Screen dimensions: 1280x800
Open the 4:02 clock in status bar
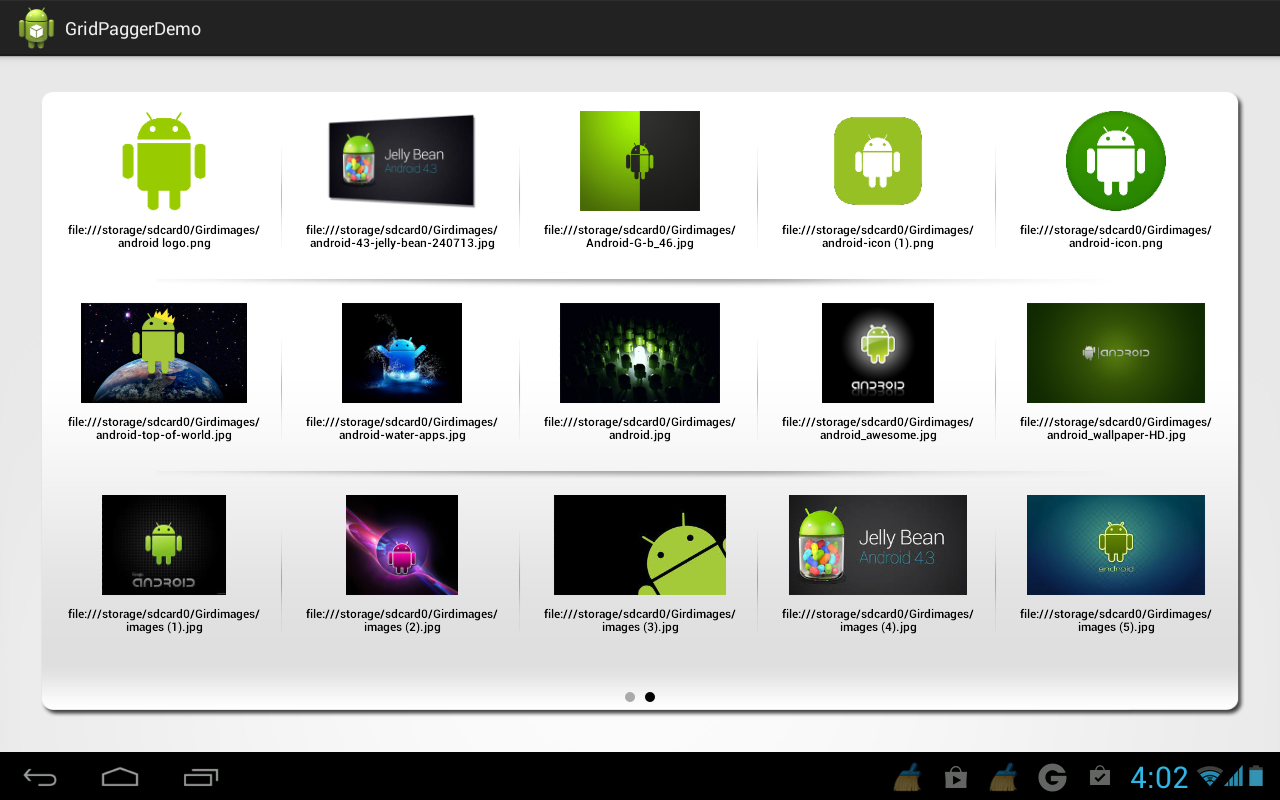point(1159,777)
